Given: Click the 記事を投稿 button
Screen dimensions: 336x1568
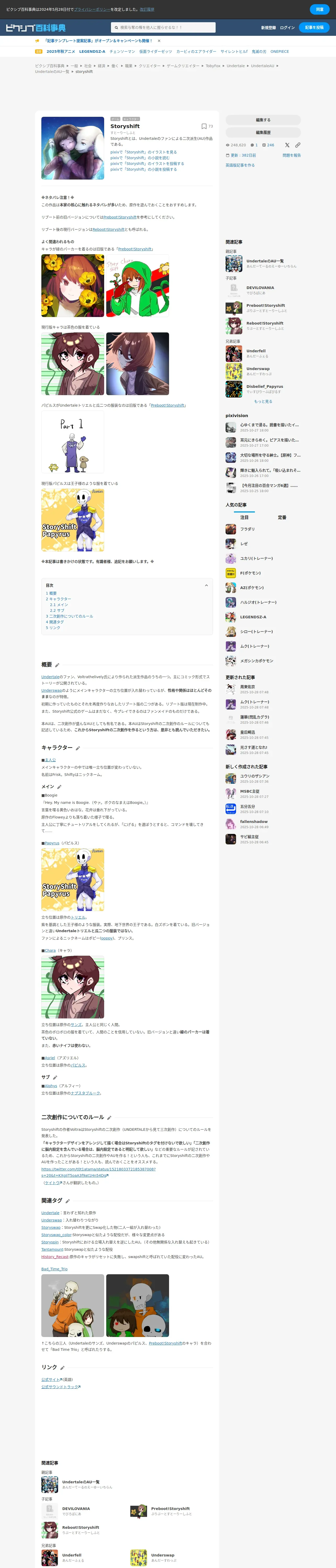Looking at the screenshot, I should [x=315, y=27].
